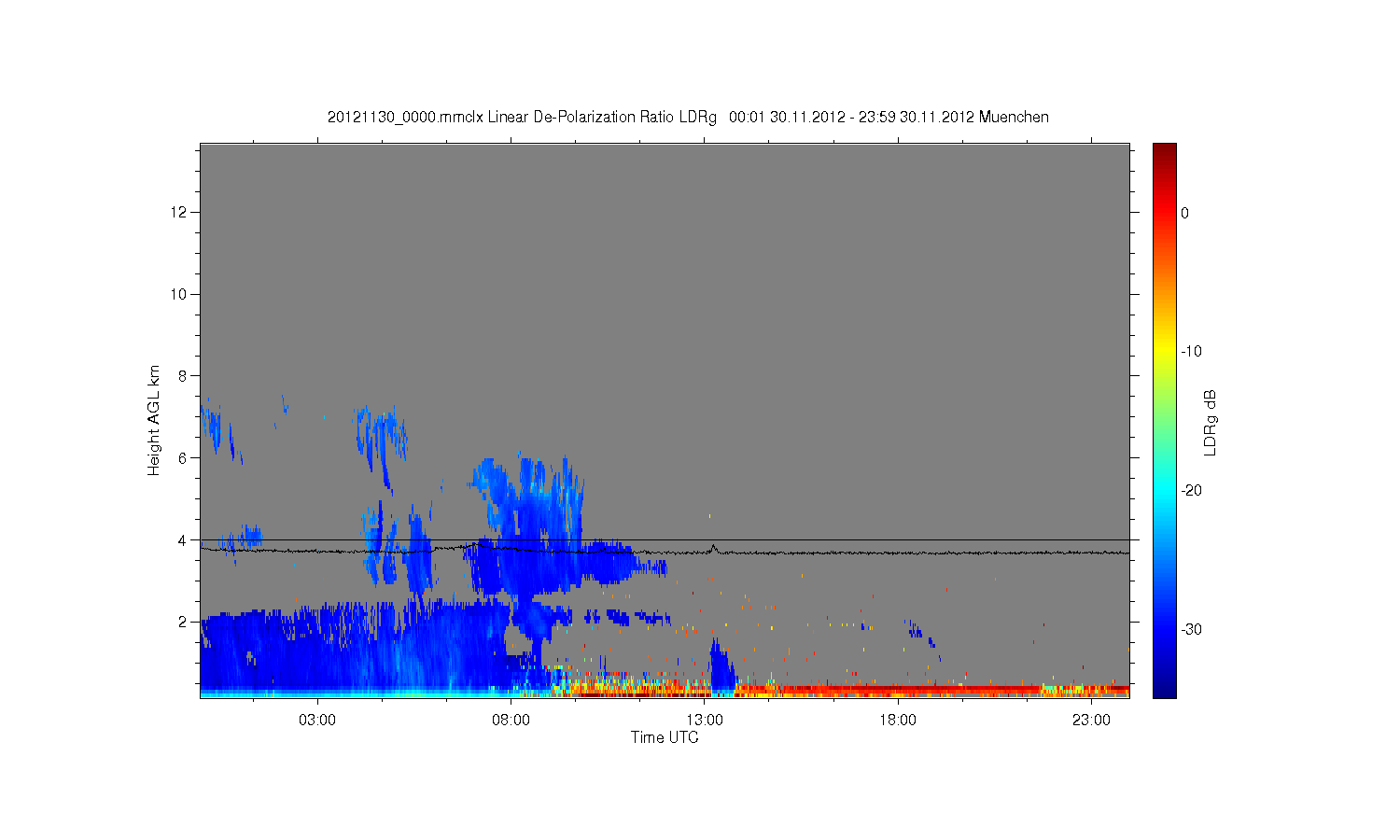This screenshot has height=840, width=1400.
Task: Click the height tick label 12
Action: [x=179, y=213]
